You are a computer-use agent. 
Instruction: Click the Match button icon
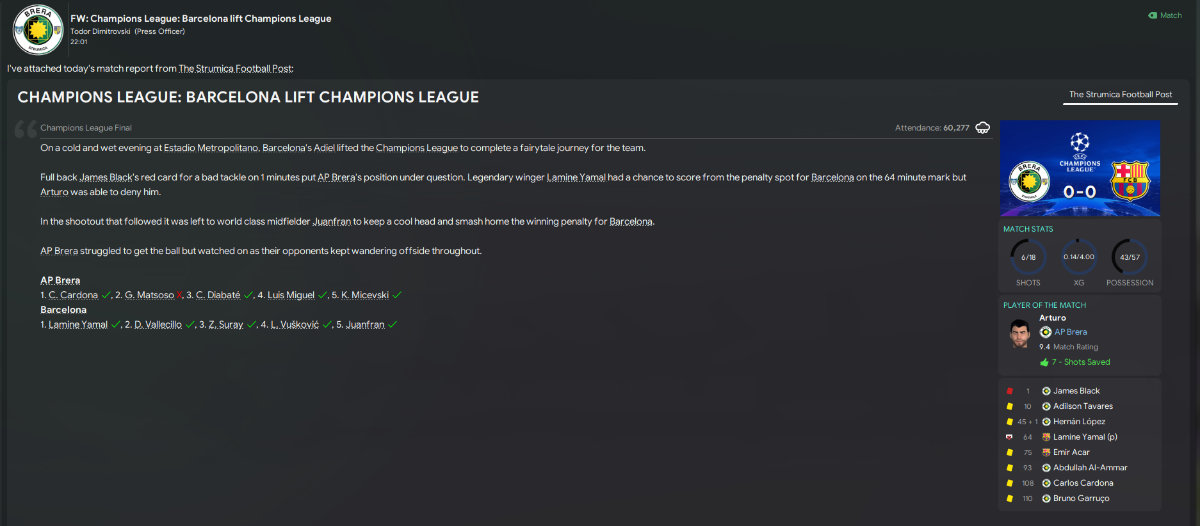click(x=1152, y=15)
